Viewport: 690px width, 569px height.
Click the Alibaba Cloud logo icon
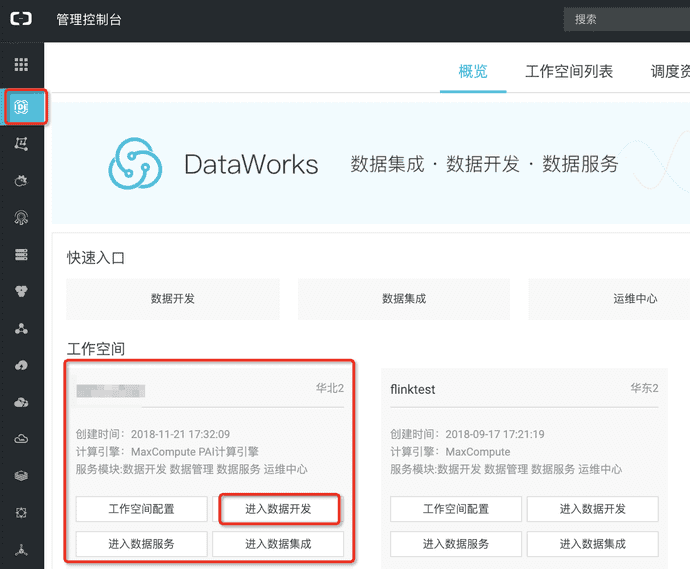coord(21,19)
